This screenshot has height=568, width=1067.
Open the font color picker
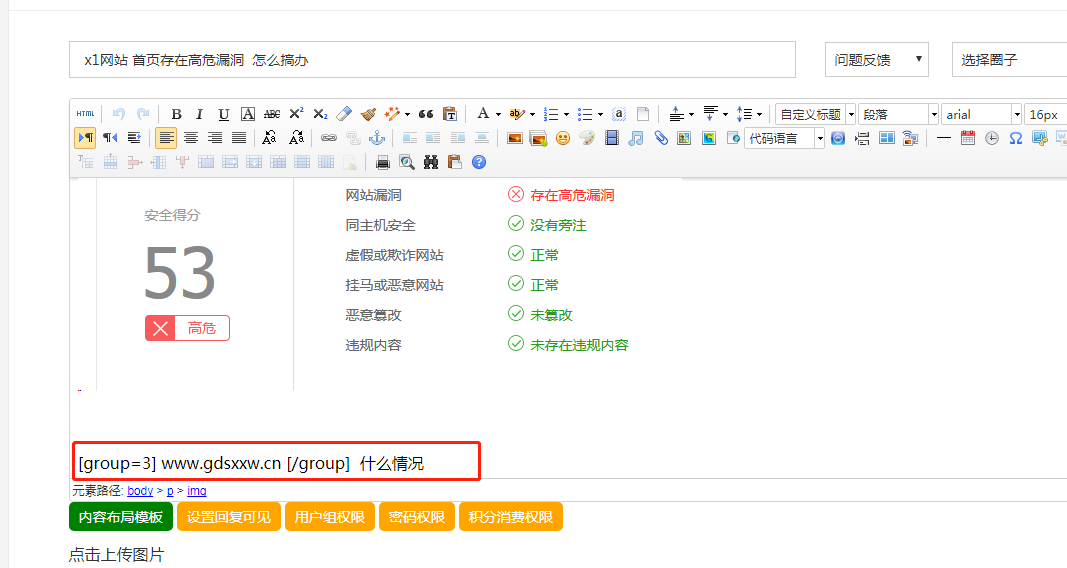pyautogui.click(x=483, y=114)
